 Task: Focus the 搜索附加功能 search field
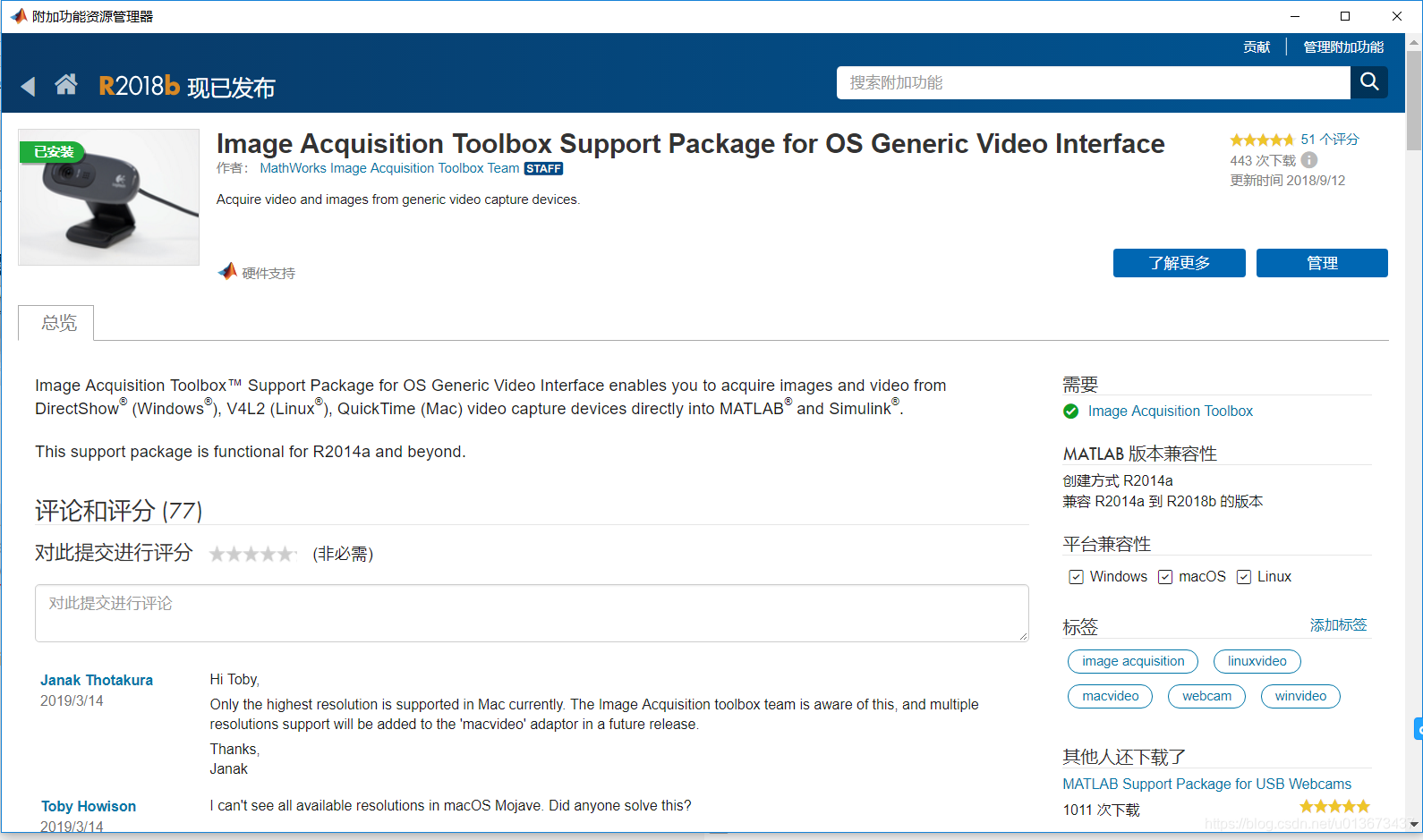pos(1093,82)
